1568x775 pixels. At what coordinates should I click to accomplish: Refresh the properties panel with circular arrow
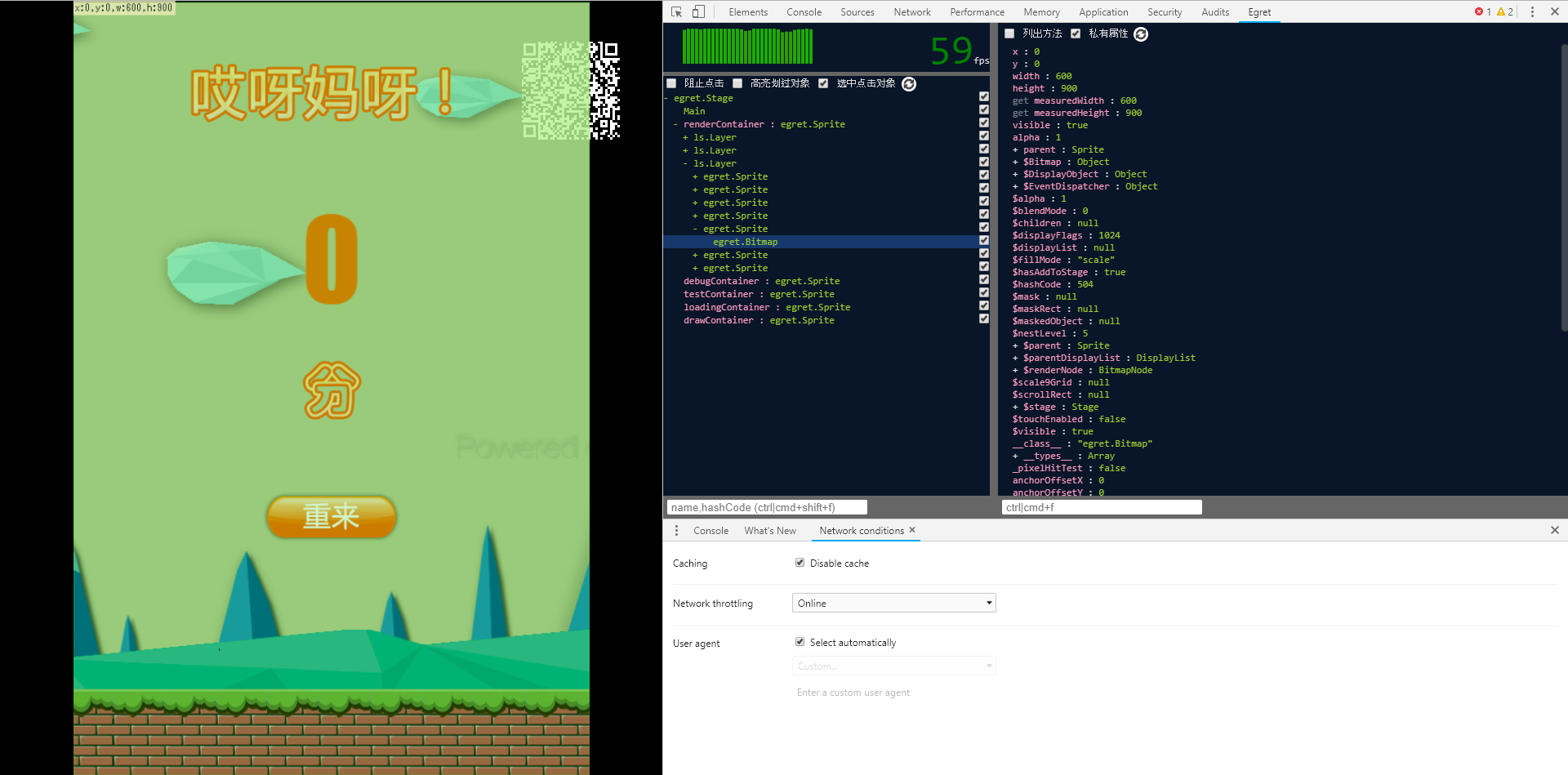coord(1141,33)
